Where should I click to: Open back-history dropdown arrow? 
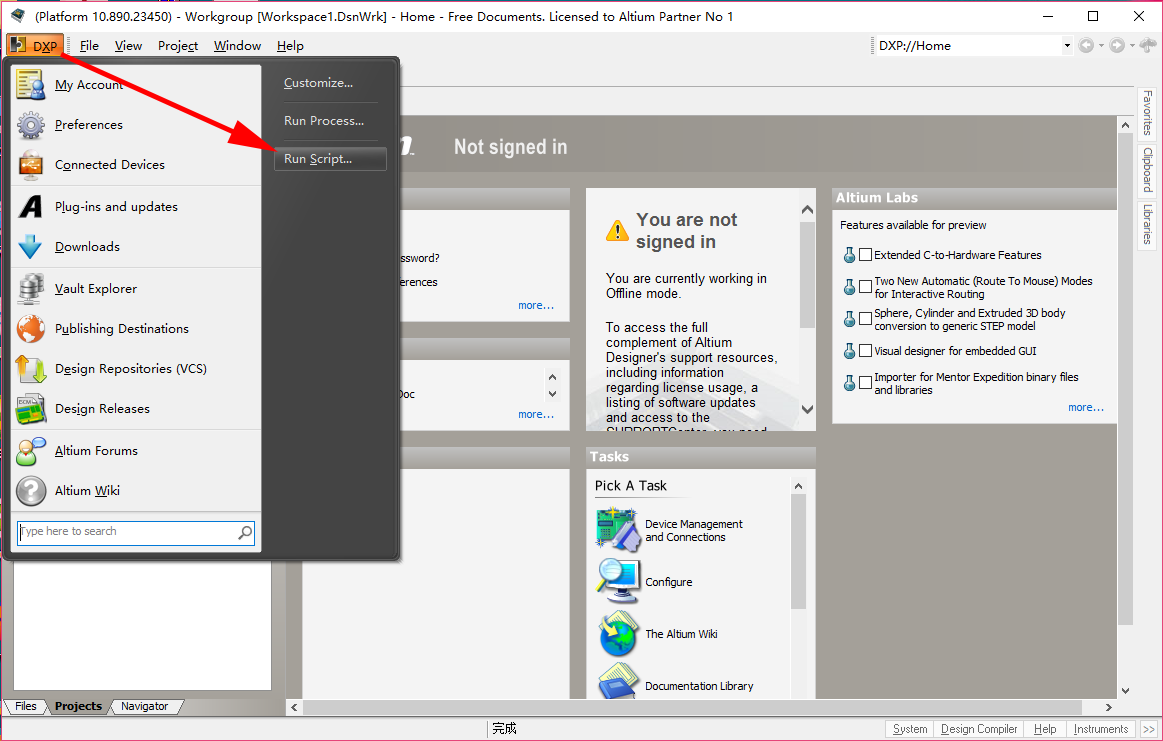point(1101,46)
